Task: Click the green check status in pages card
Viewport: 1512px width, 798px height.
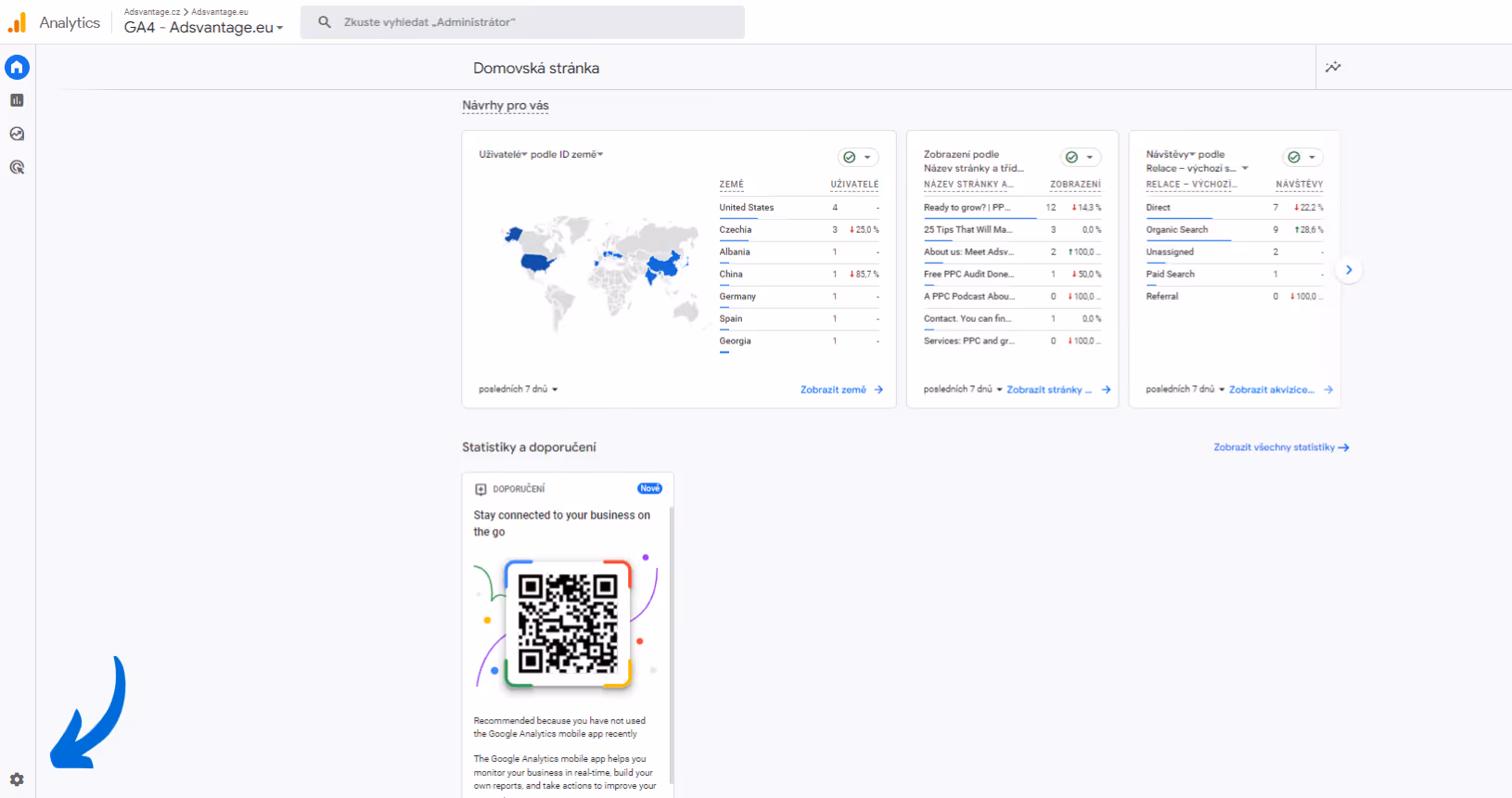Action: tap(1071, 157)
